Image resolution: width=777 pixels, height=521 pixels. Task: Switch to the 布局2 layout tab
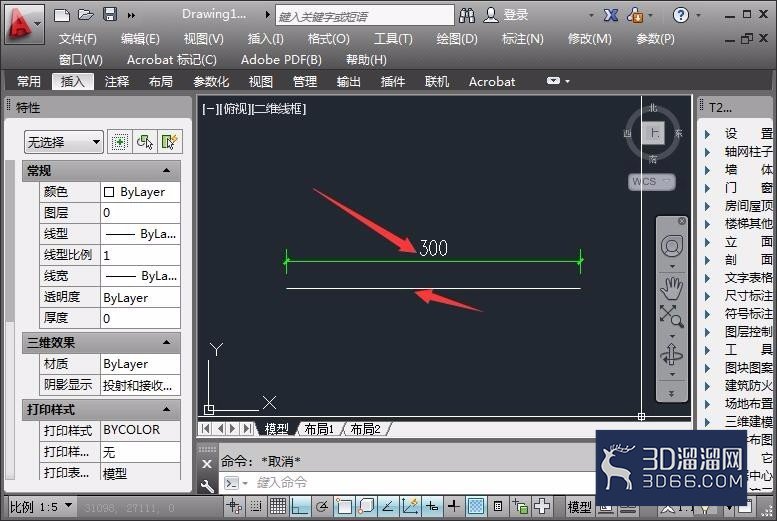(365, 429)
